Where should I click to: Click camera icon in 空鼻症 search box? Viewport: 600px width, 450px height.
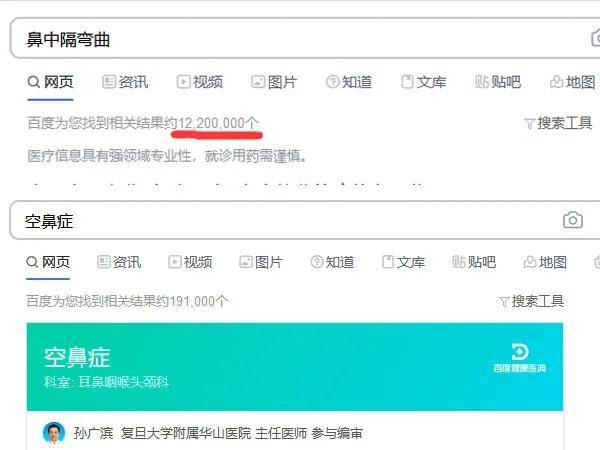[x=572, y=220]
